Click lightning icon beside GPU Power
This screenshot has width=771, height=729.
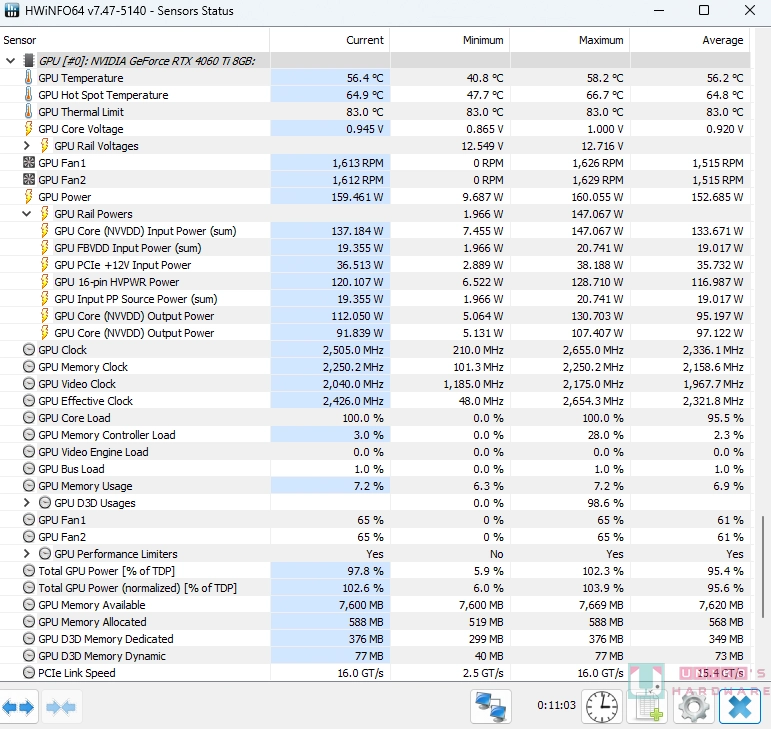tap(29, 197)
